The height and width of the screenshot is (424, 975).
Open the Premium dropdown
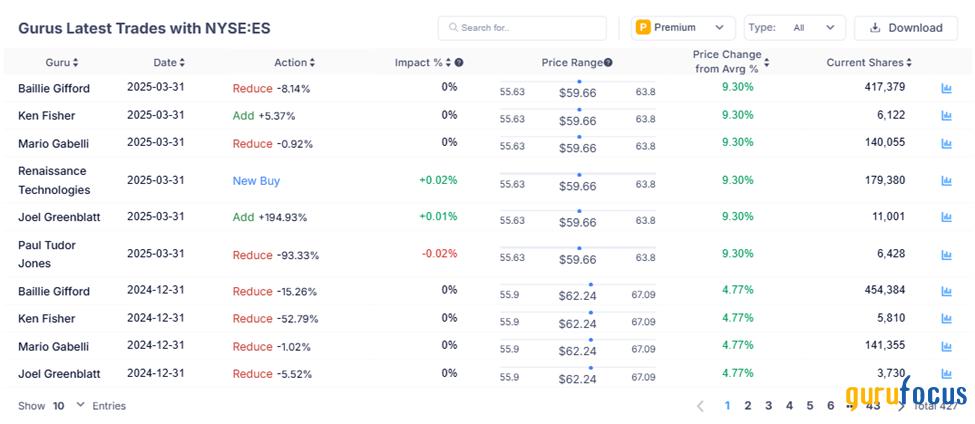coord(683,27)
